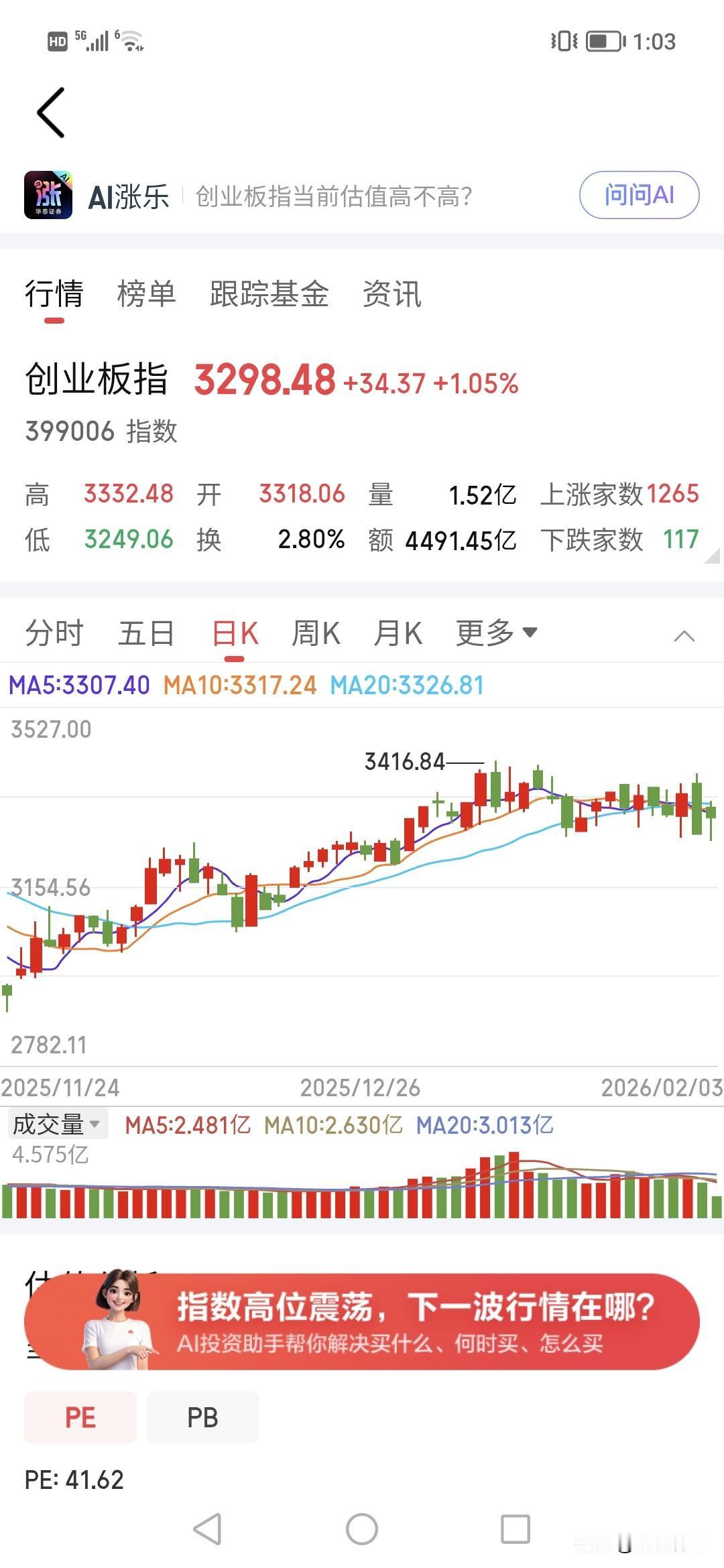Tap the Android back navigation triangle

pyautogui.click(x=207, y=1529)
